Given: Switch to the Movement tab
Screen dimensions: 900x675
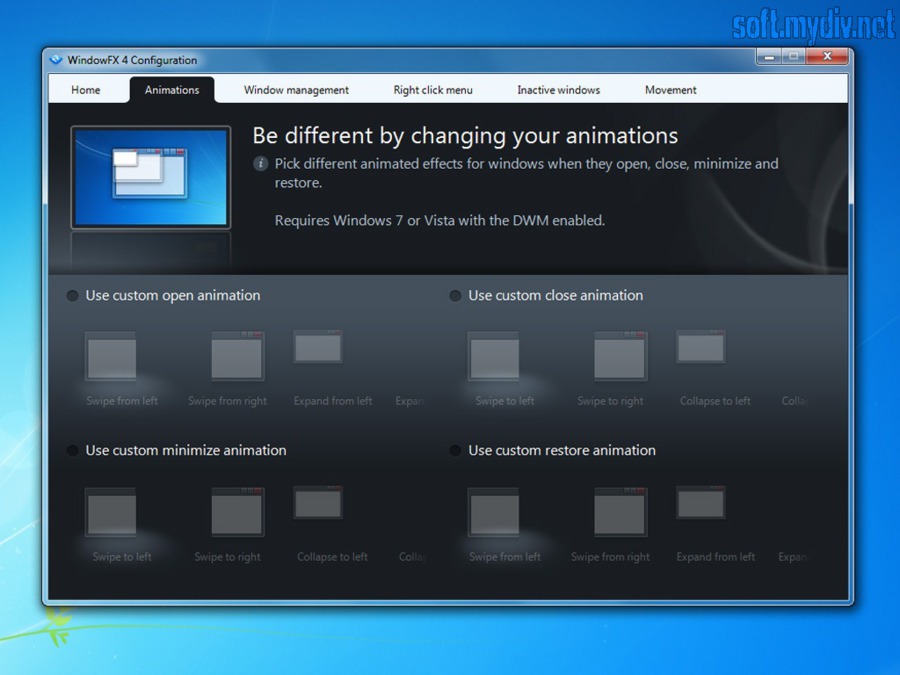Looking at the screenshot, I should click(x=670, y=90).
